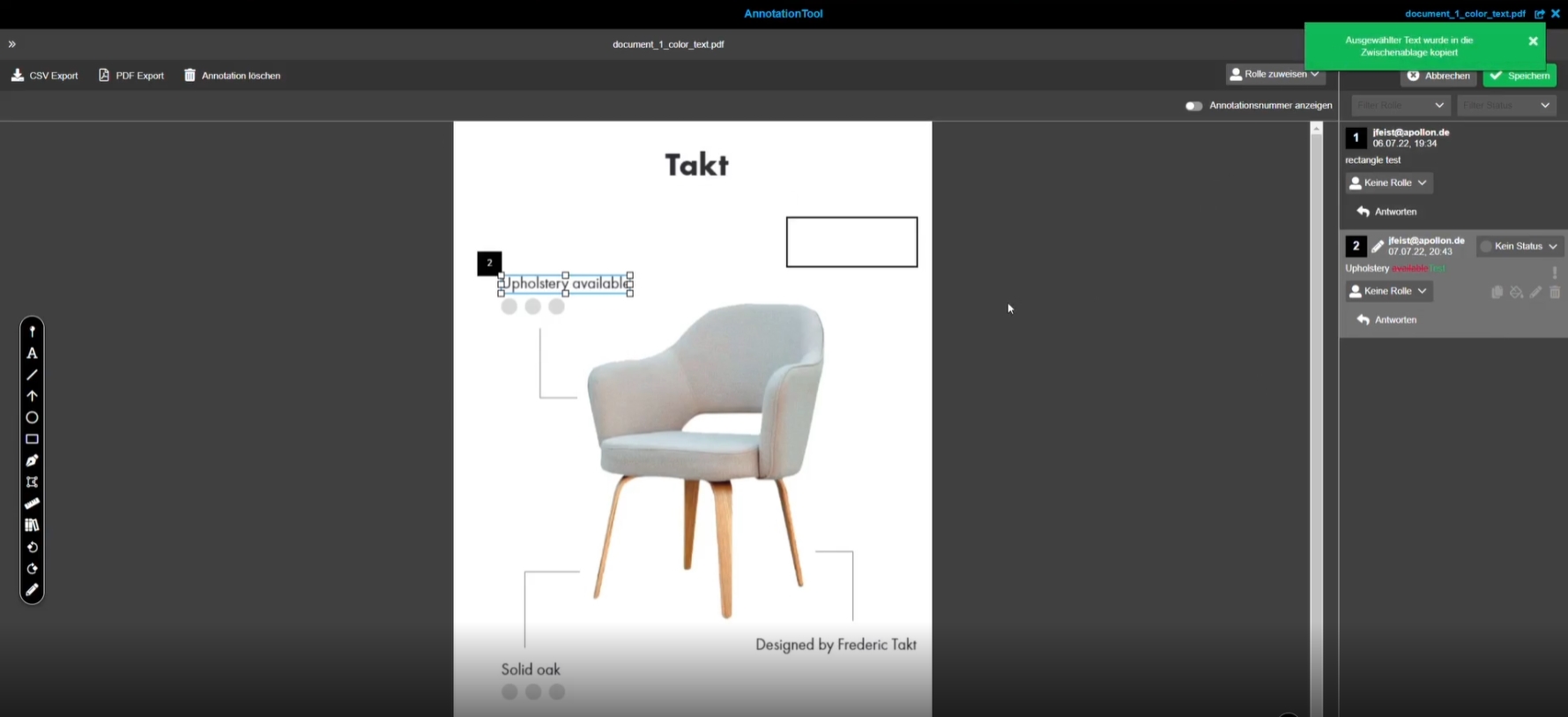Viewport: 1568px width, 717px height.
Task: Save changes with Speichern button
Action: (1520, 76)
